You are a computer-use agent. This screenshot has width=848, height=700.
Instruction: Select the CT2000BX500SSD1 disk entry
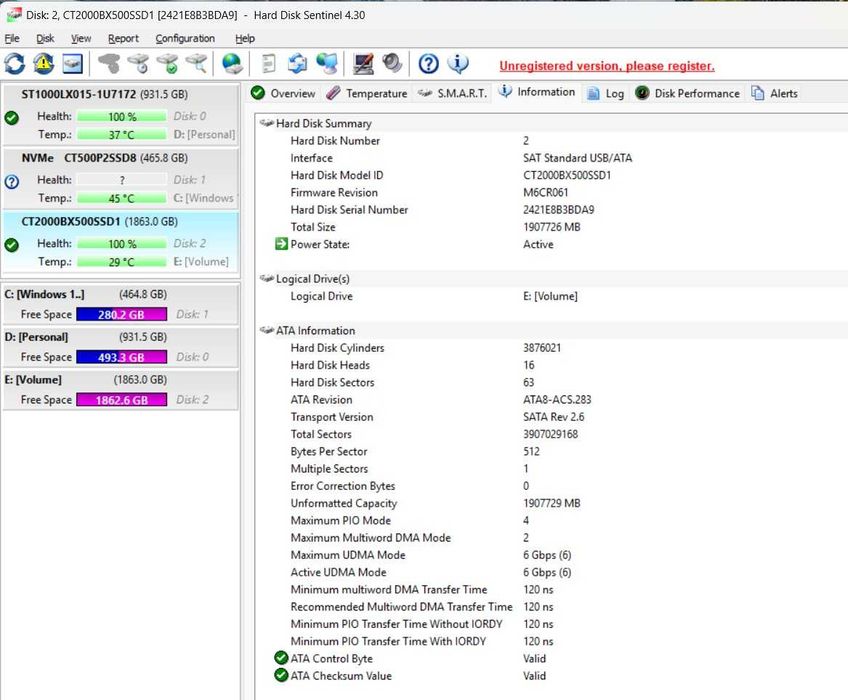pyautogui.click(x=121, y=242)
